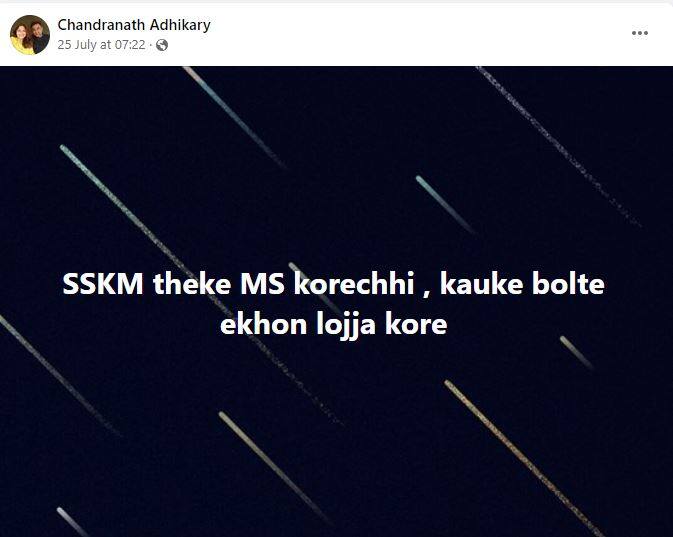Click the faint dotted streak at top right
Image resolution: width=673 pixels, height=537 pixels.
(558, 146)
